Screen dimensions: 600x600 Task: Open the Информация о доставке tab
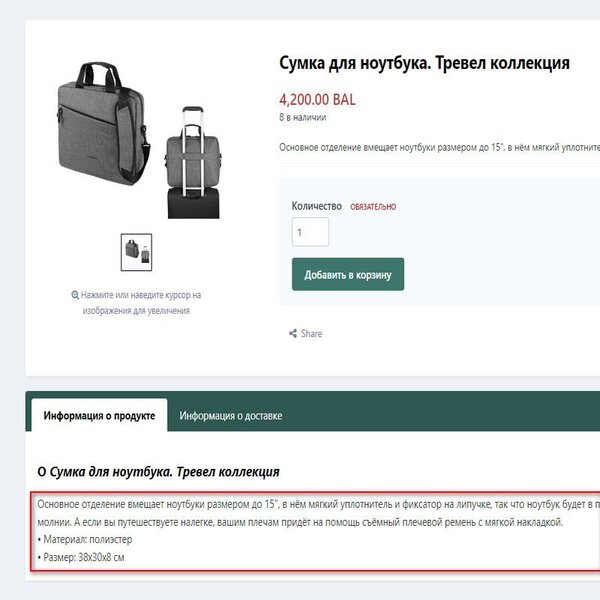click(x=231, y=415)
